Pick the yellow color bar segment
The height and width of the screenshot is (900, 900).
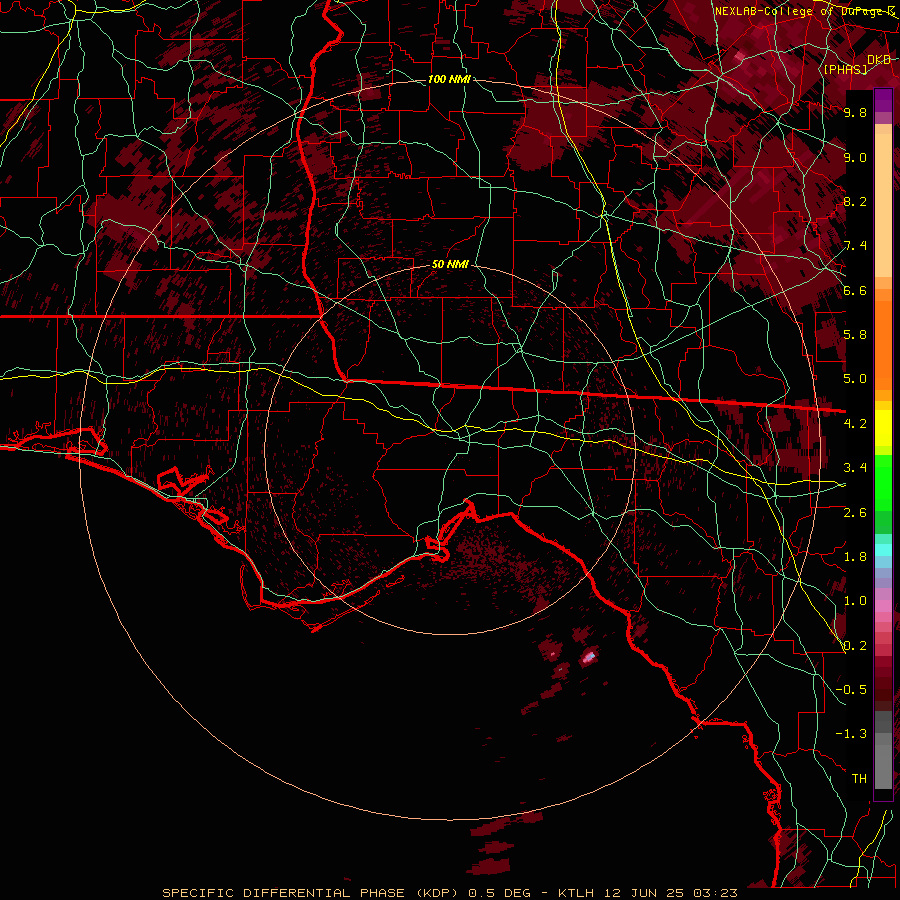pos(883,428)
